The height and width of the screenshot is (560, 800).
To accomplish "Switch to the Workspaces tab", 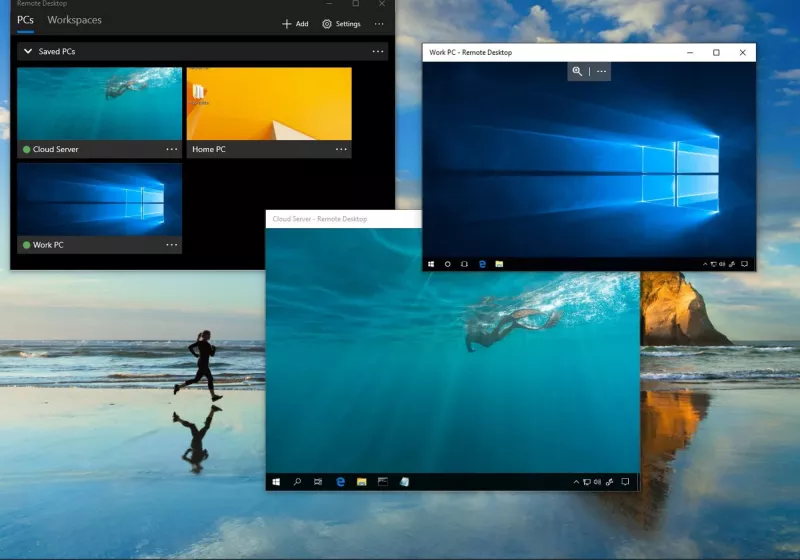I will pyautogui.click(x=74, y=20).
